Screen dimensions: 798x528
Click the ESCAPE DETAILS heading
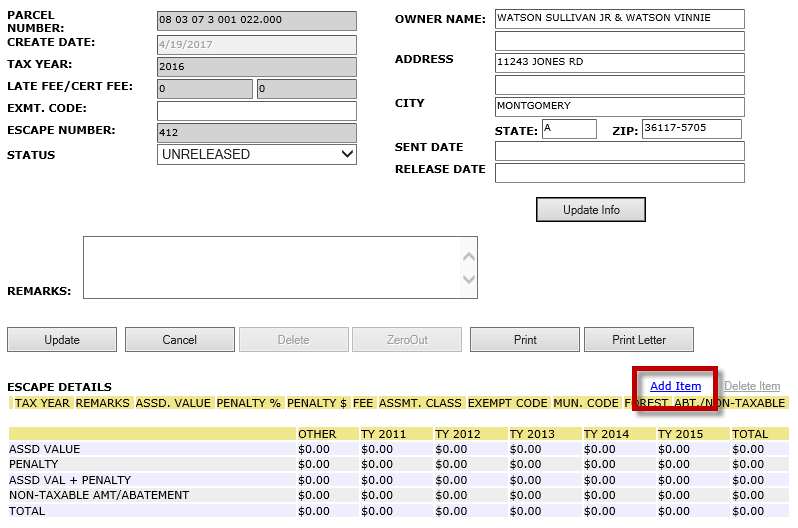(60, 387)
